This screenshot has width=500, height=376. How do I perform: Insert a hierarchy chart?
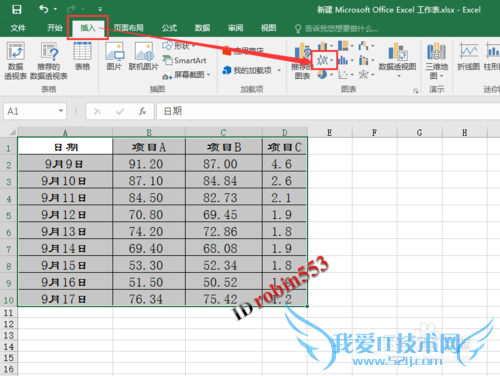[x=345, y=46]
